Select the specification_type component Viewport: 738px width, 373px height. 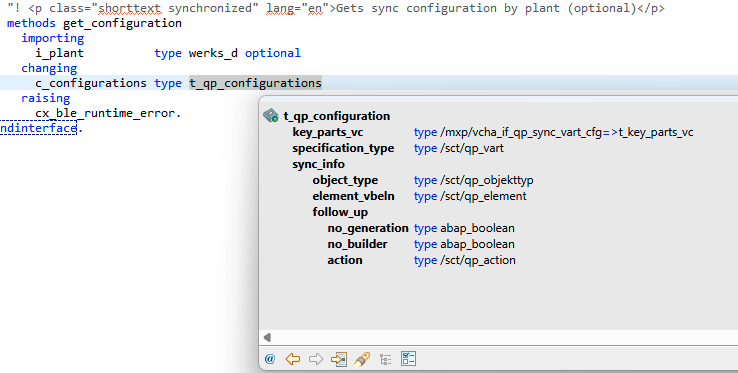(343, 148)
